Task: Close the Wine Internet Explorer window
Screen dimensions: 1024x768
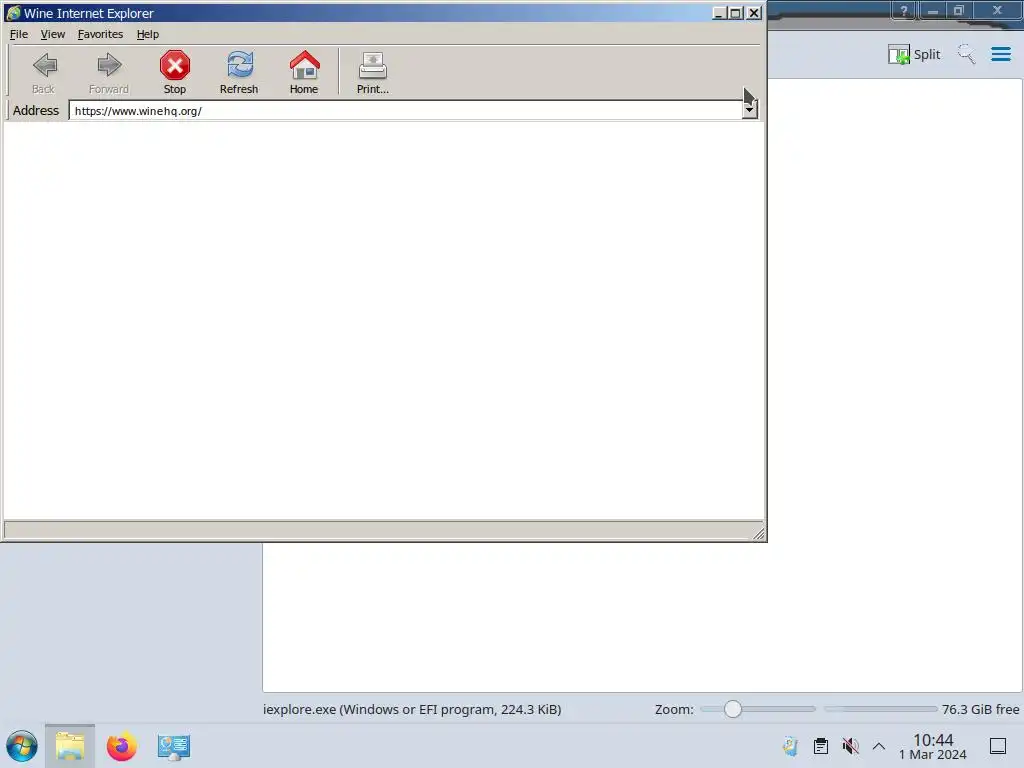Action: pyautogui.click(x=754, y=13)
